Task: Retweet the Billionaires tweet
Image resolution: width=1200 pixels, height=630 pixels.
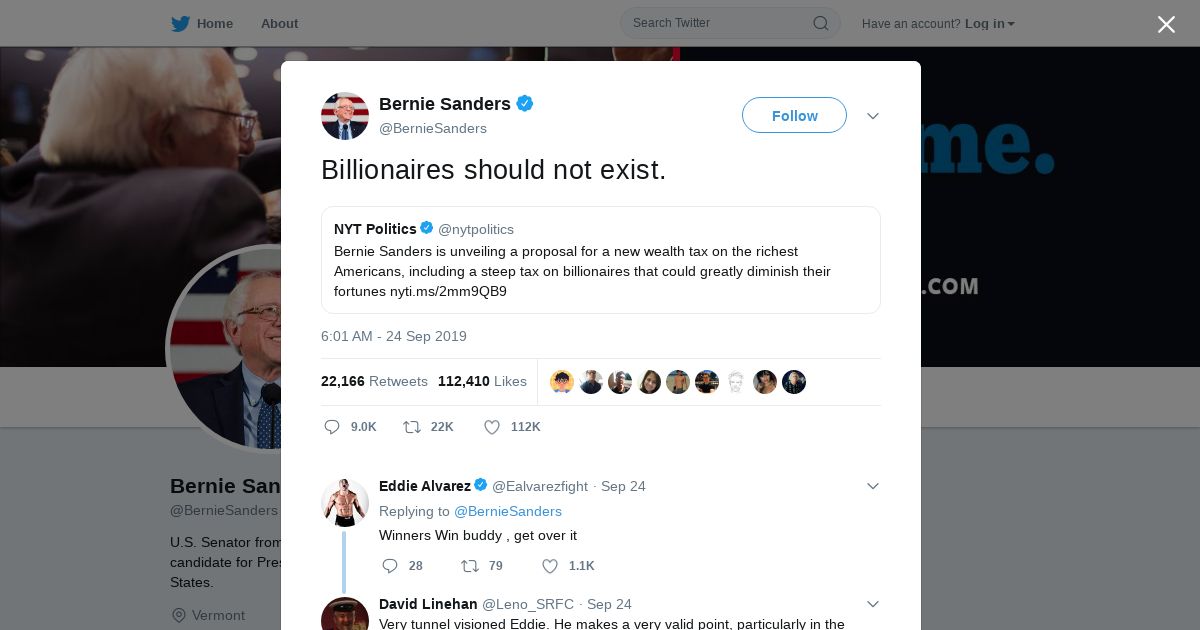Action: coord(412,427)
